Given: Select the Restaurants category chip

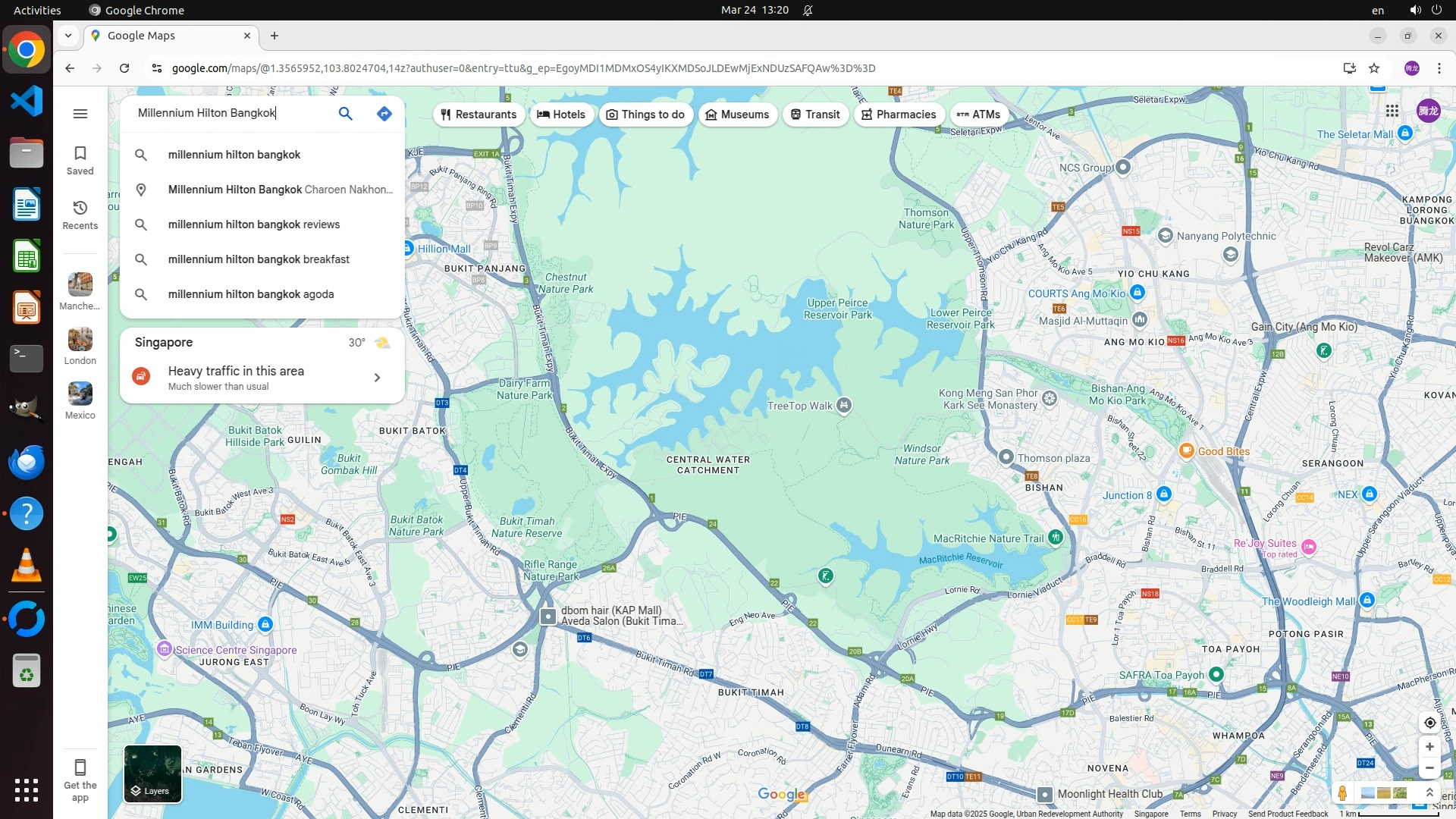Looking at the screenshot, I should [x=479, y=115].
